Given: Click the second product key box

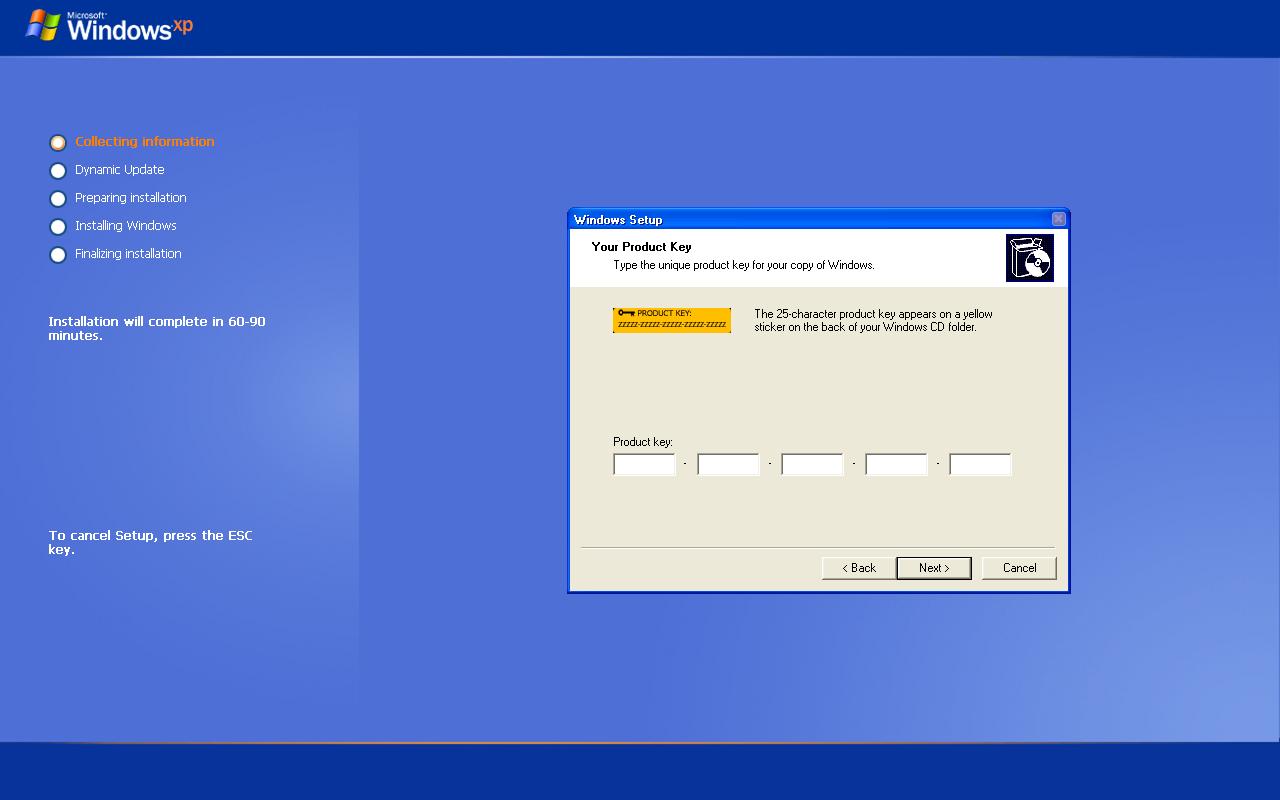Looking at the screenshot, I should pyautogui.click(x=728, y=464).
